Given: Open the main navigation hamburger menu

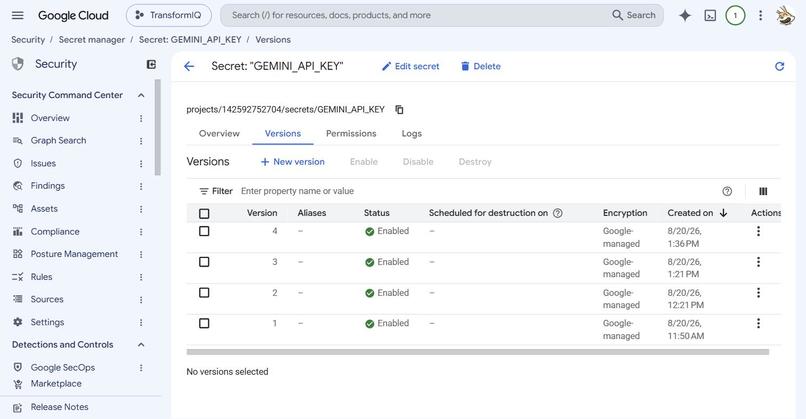Looking at the screenshot, I should [x=17, y=15].
